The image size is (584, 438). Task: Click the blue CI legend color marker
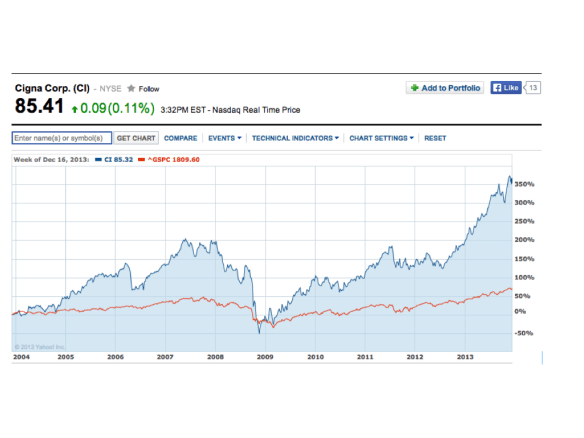98,160
